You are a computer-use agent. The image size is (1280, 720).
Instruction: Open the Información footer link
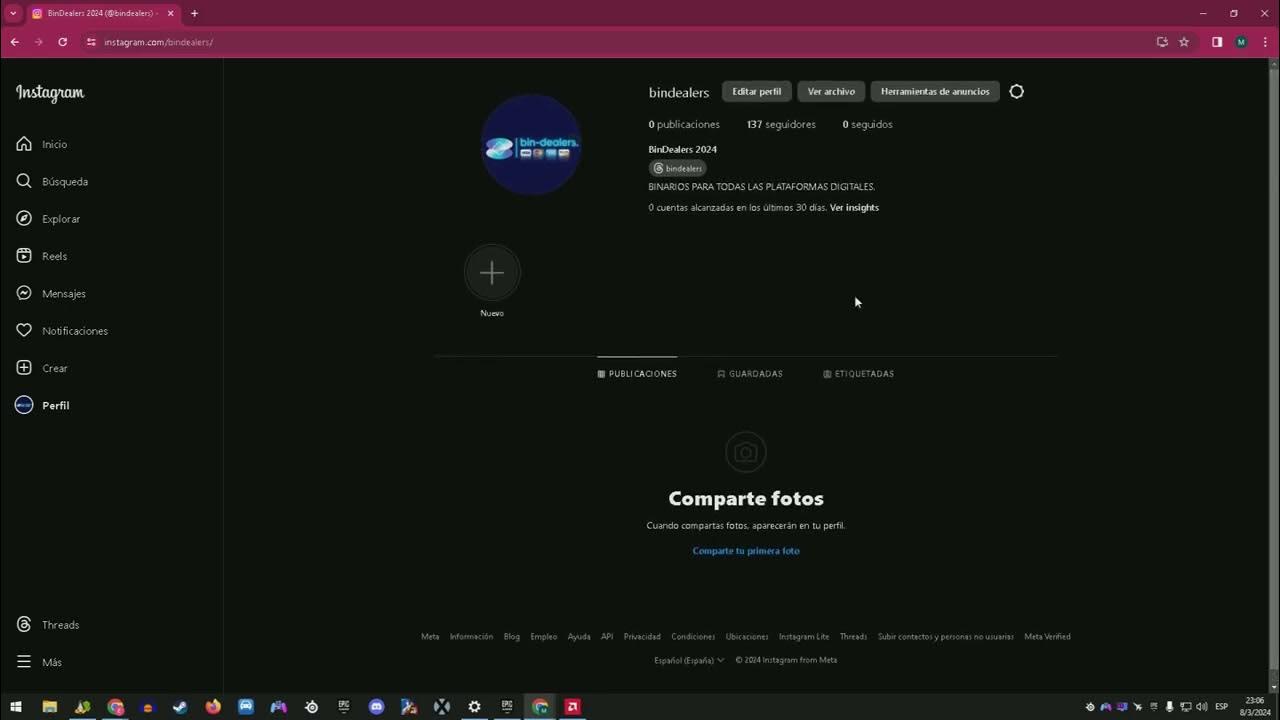pos(471,636)
